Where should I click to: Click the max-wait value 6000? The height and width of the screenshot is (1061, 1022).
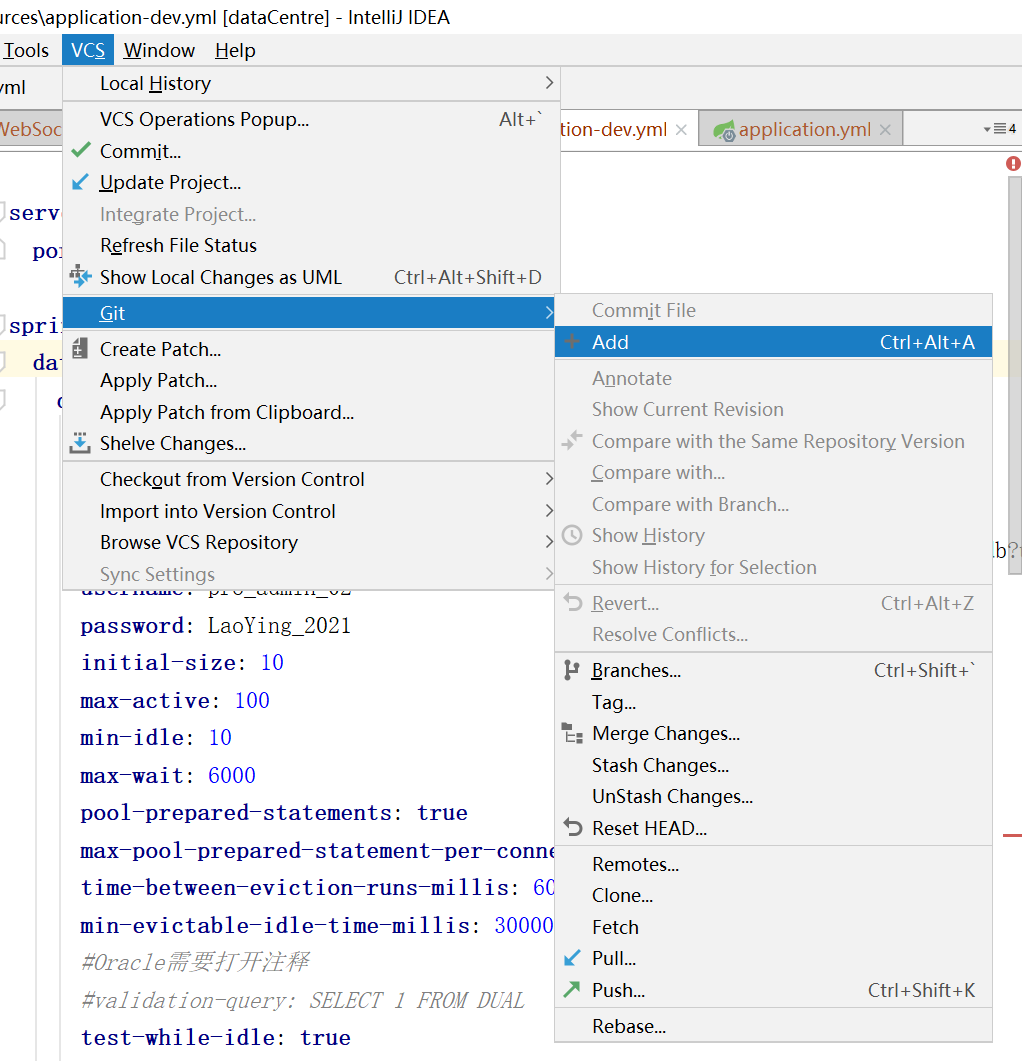click(x=232, y=775)
